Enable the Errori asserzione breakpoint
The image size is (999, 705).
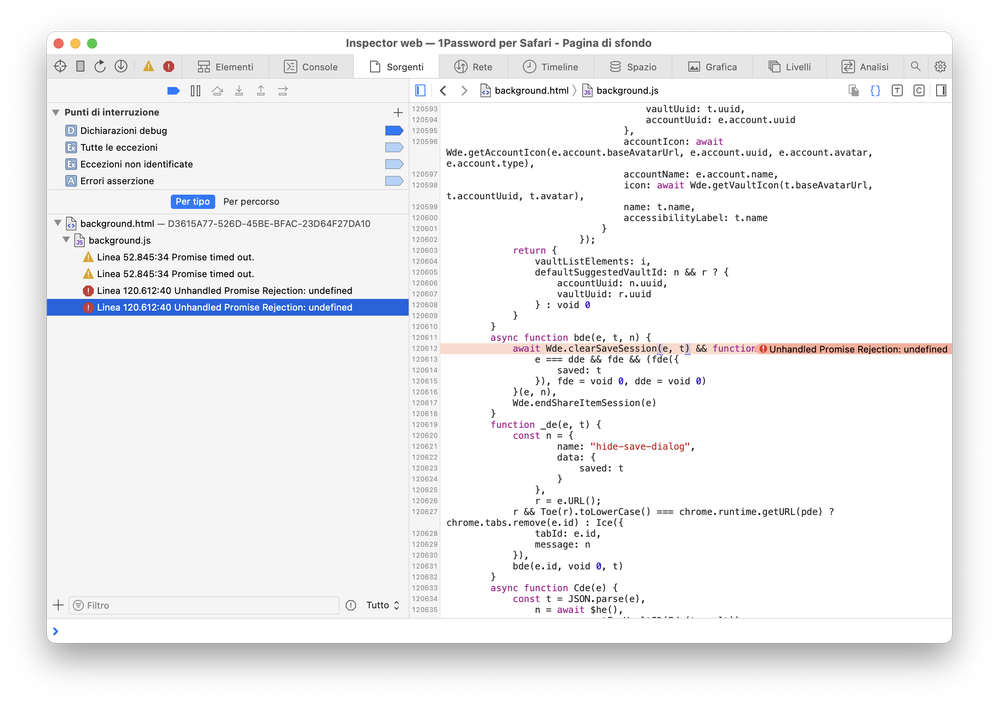[393, 181]
